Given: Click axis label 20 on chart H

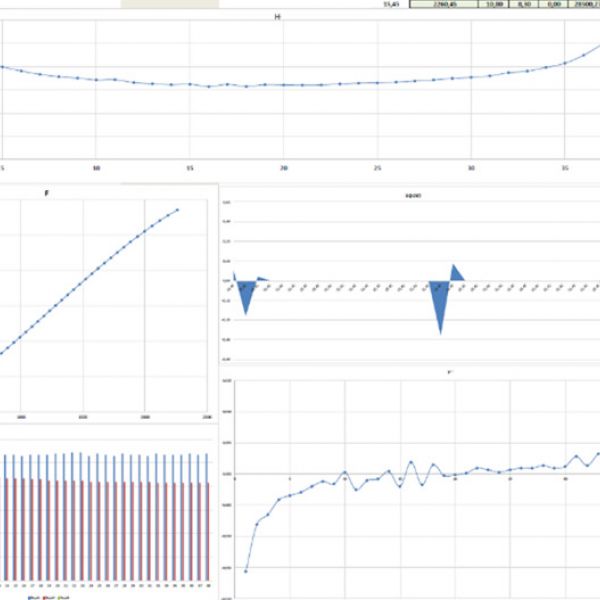Looking at the screenshot, I should click(283, 167).
